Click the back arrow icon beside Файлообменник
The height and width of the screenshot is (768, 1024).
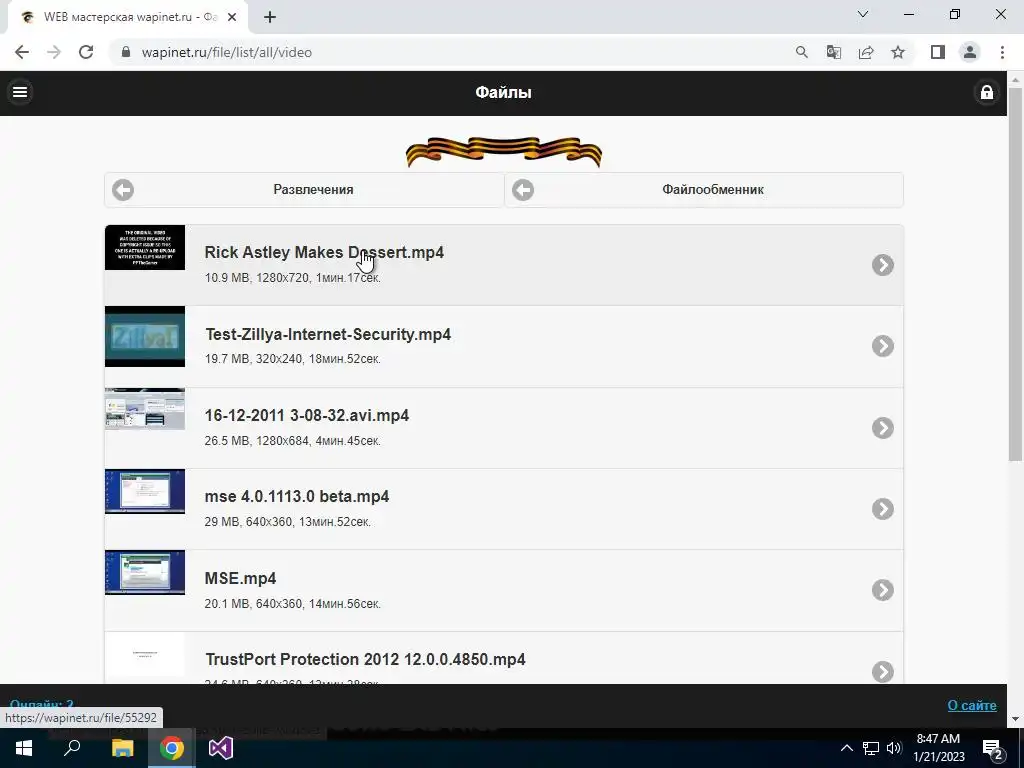point(523,190)
